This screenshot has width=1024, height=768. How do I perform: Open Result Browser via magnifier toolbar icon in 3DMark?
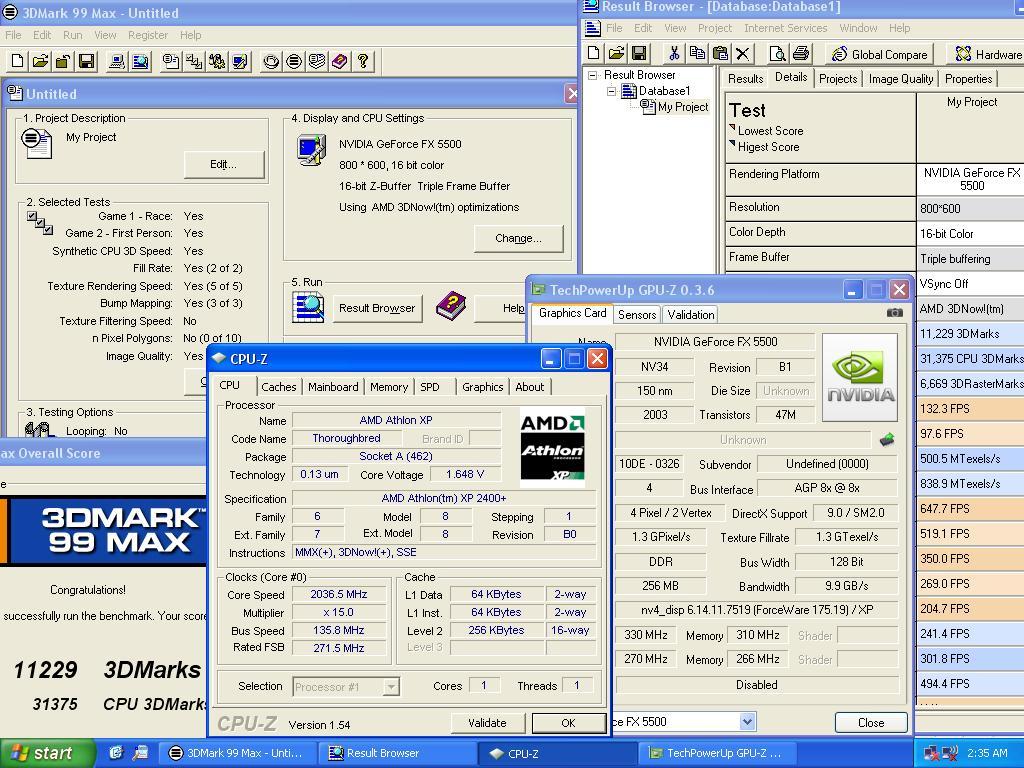(x=140, y=61)
